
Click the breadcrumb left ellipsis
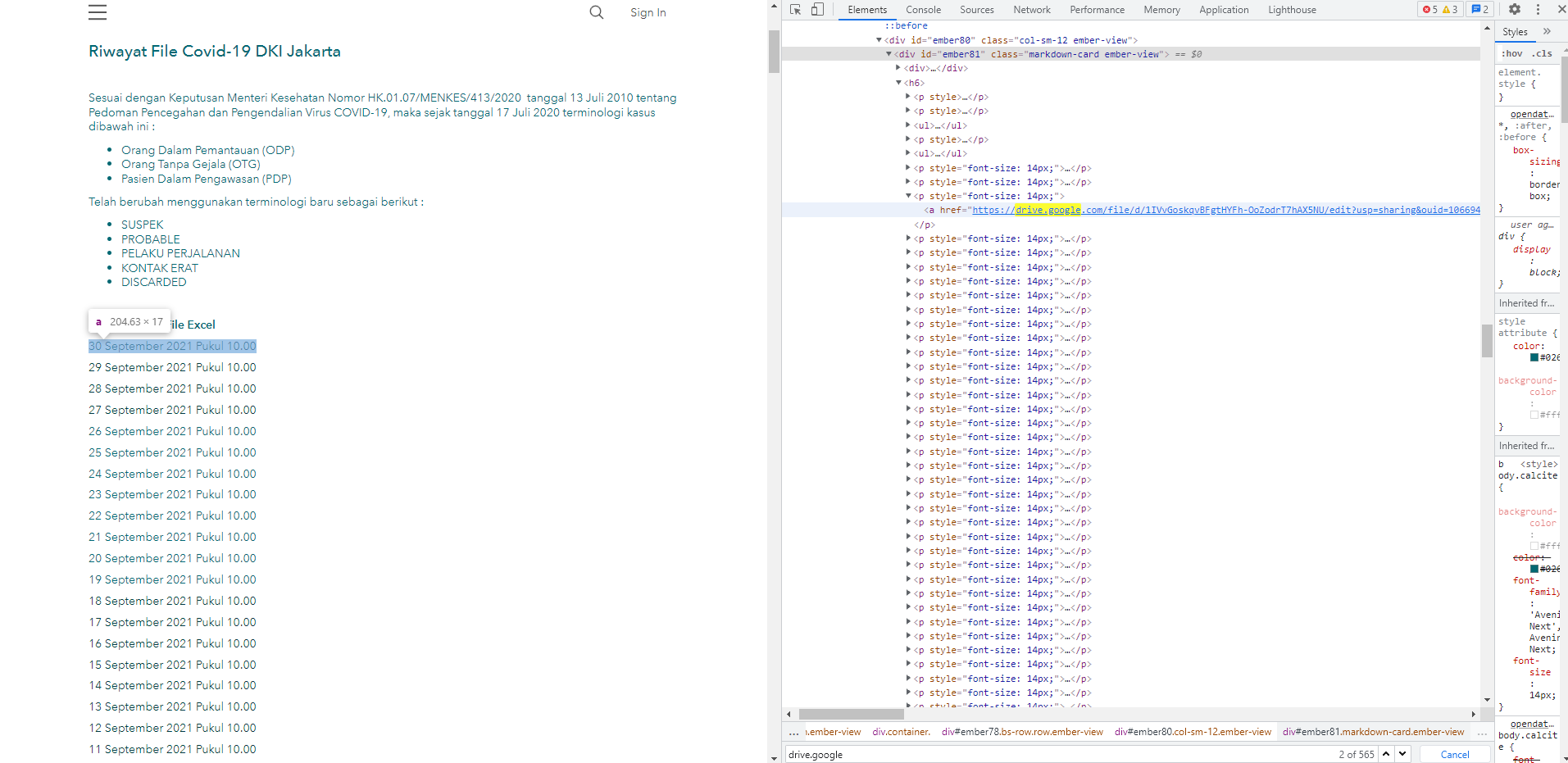[x=793, y=732]
